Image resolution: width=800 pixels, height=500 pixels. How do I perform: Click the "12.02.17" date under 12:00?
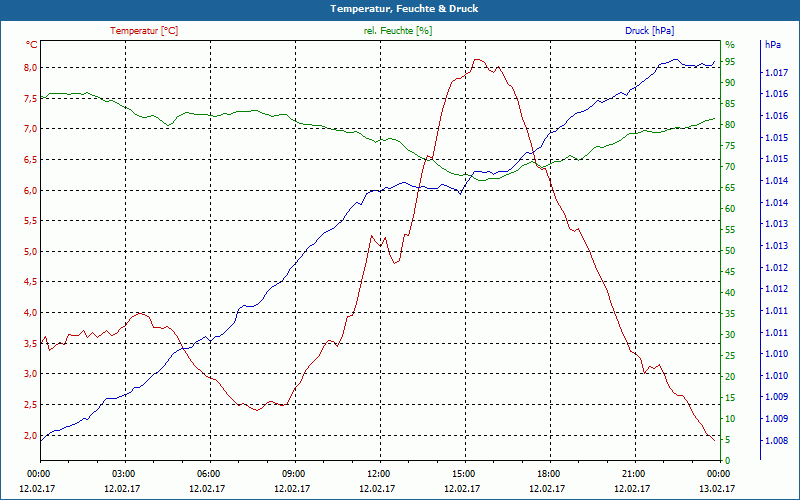coord(377,489)
